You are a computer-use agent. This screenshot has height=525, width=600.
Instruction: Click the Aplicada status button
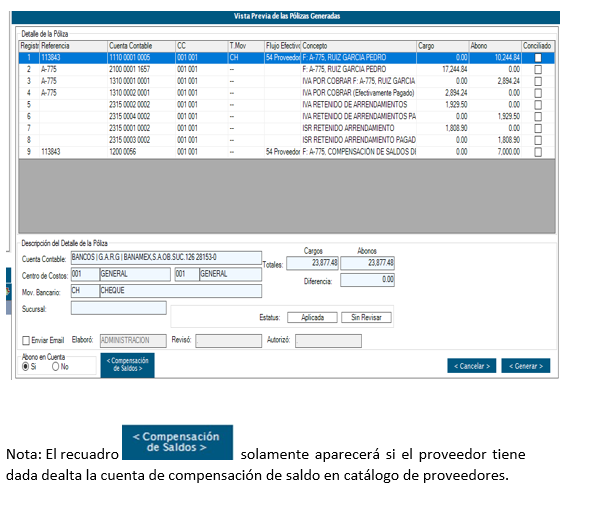pos(312,318)
